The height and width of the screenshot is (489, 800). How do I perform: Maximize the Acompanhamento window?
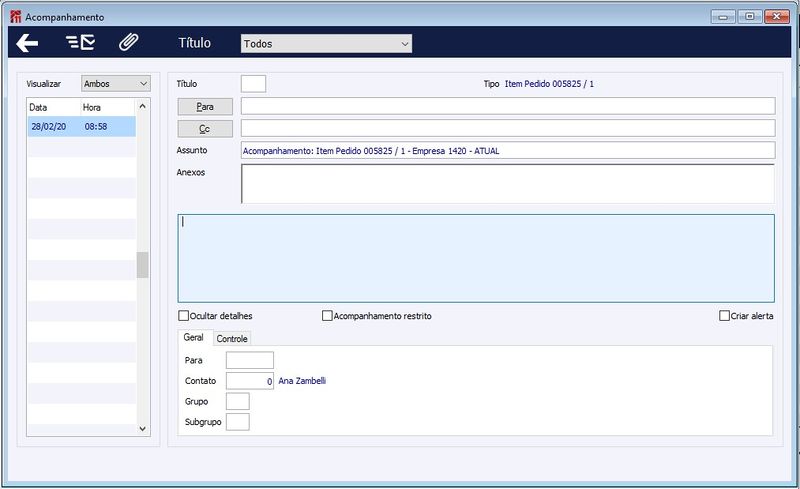tap(749, 17)
